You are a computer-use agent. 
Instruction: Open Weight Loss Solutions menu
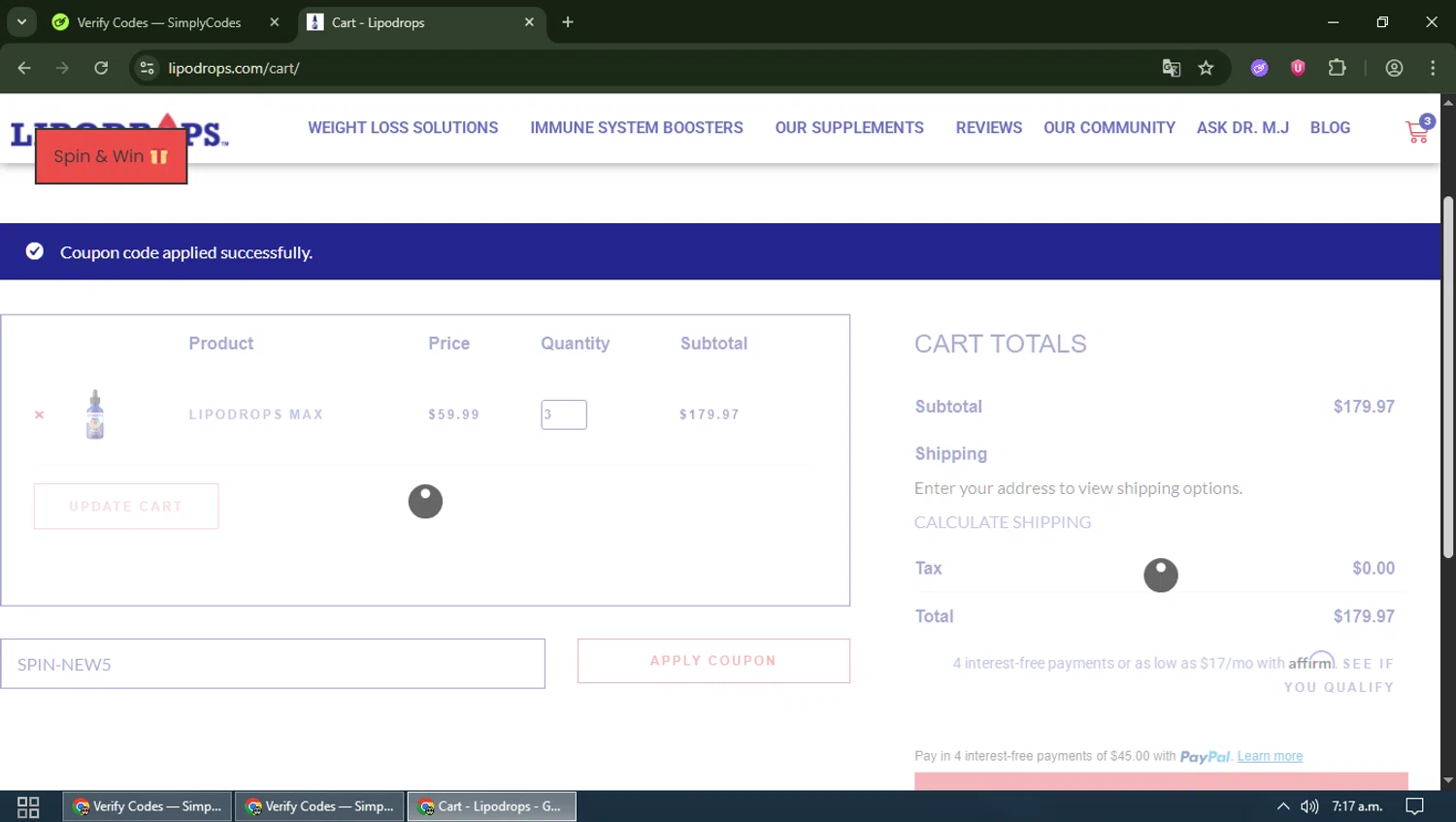click(403, 128)
